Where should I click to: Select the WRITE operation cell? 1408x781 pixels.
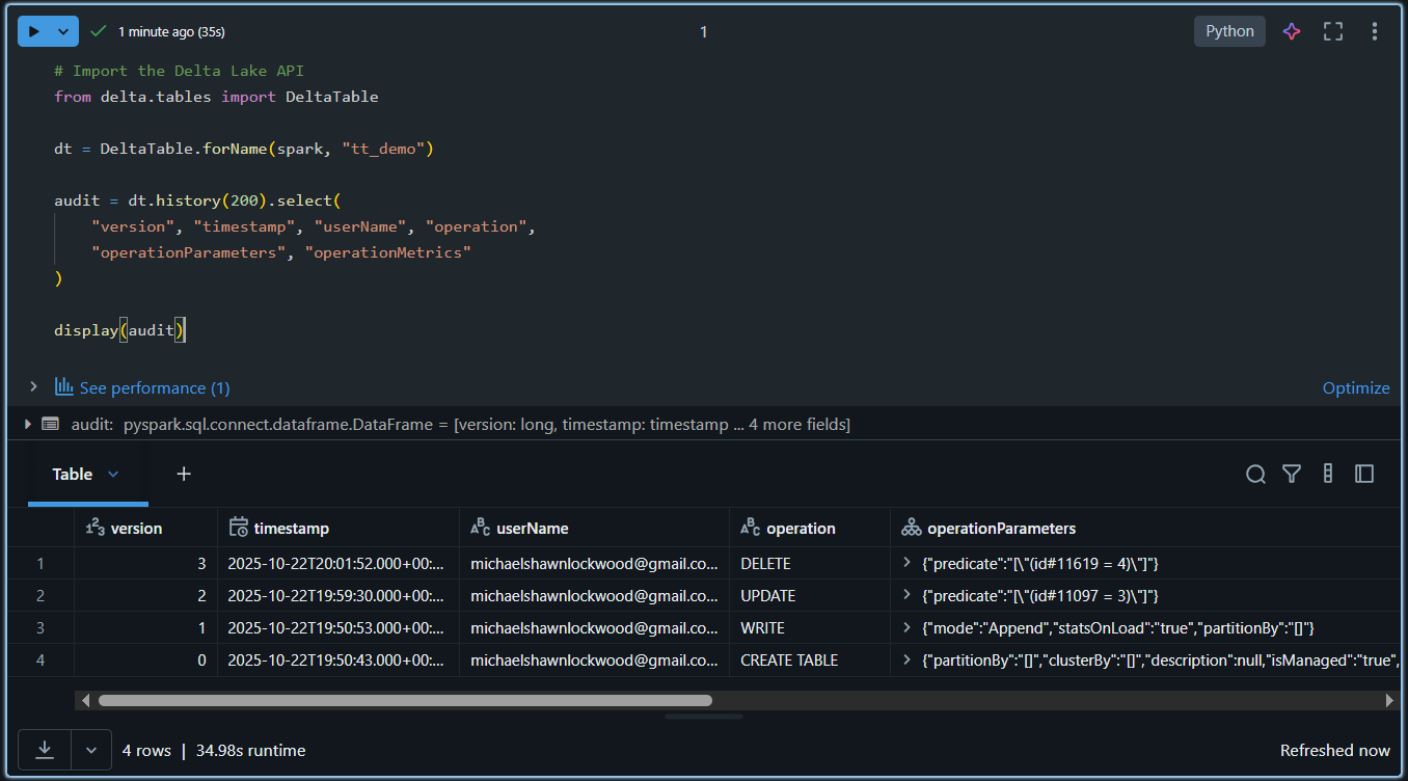(809, 628)
